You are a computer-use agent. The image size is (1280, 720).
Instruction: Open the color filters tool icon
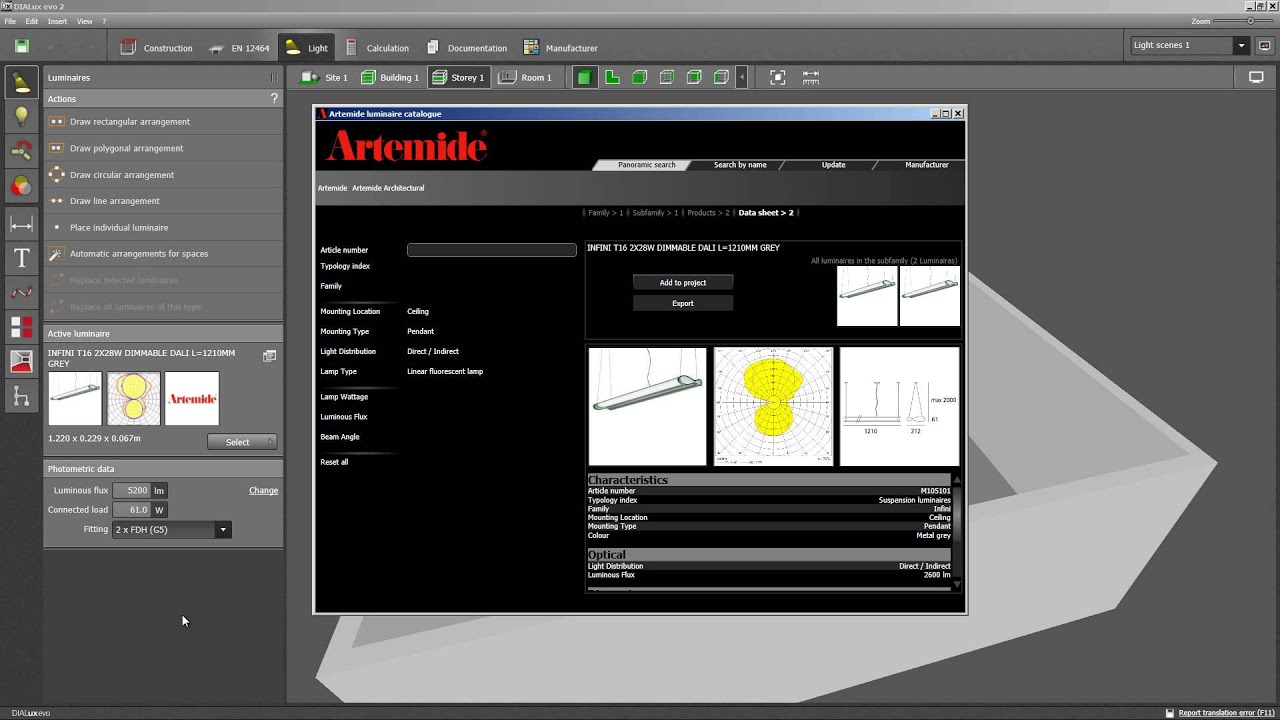click(x=21, y=187)
